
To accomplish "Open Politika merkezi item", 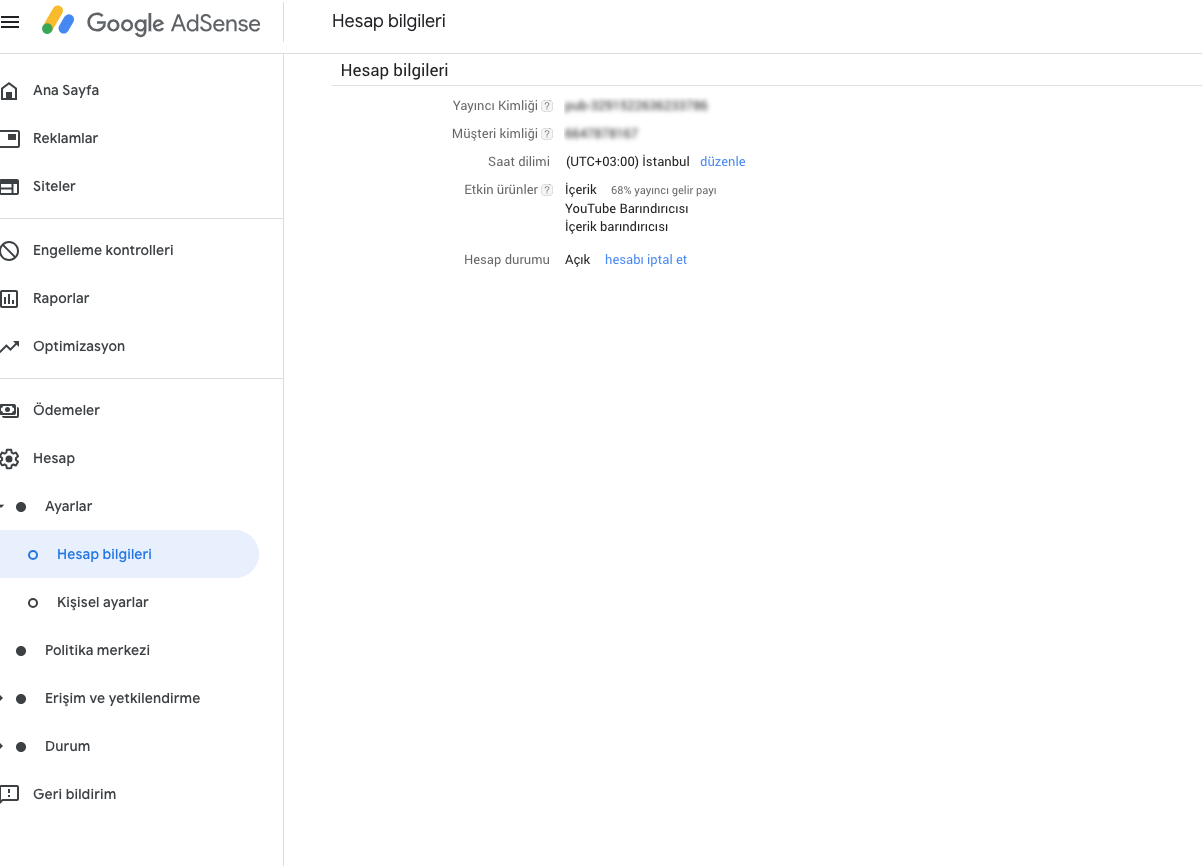I will [97, 650].
